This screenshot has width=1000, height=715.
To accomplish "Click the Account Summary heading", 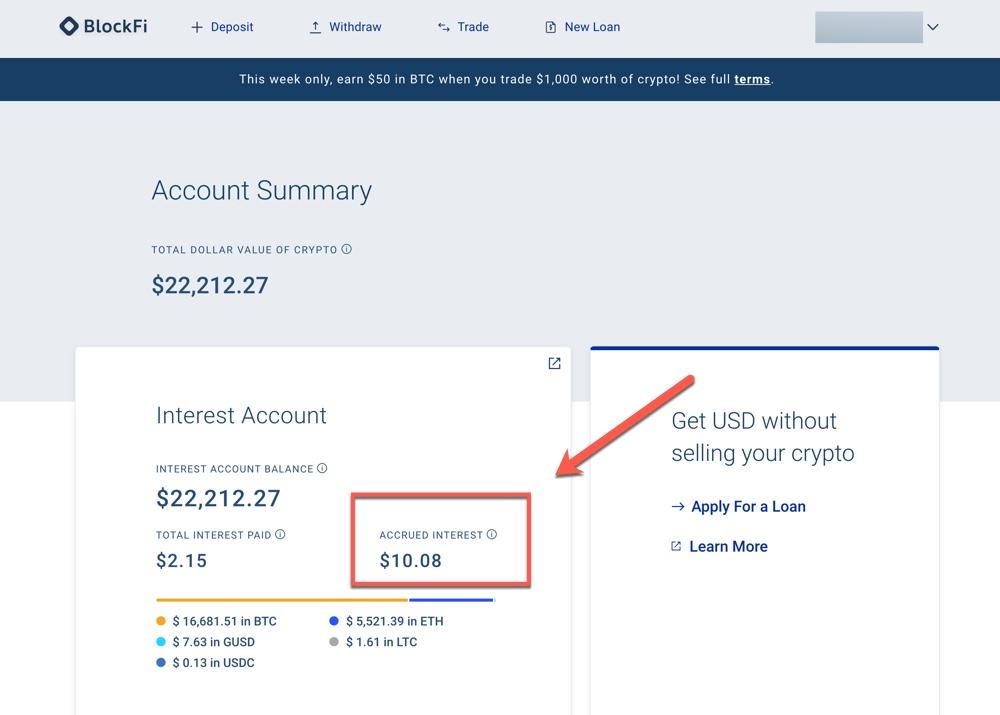I will click(261, 191).
